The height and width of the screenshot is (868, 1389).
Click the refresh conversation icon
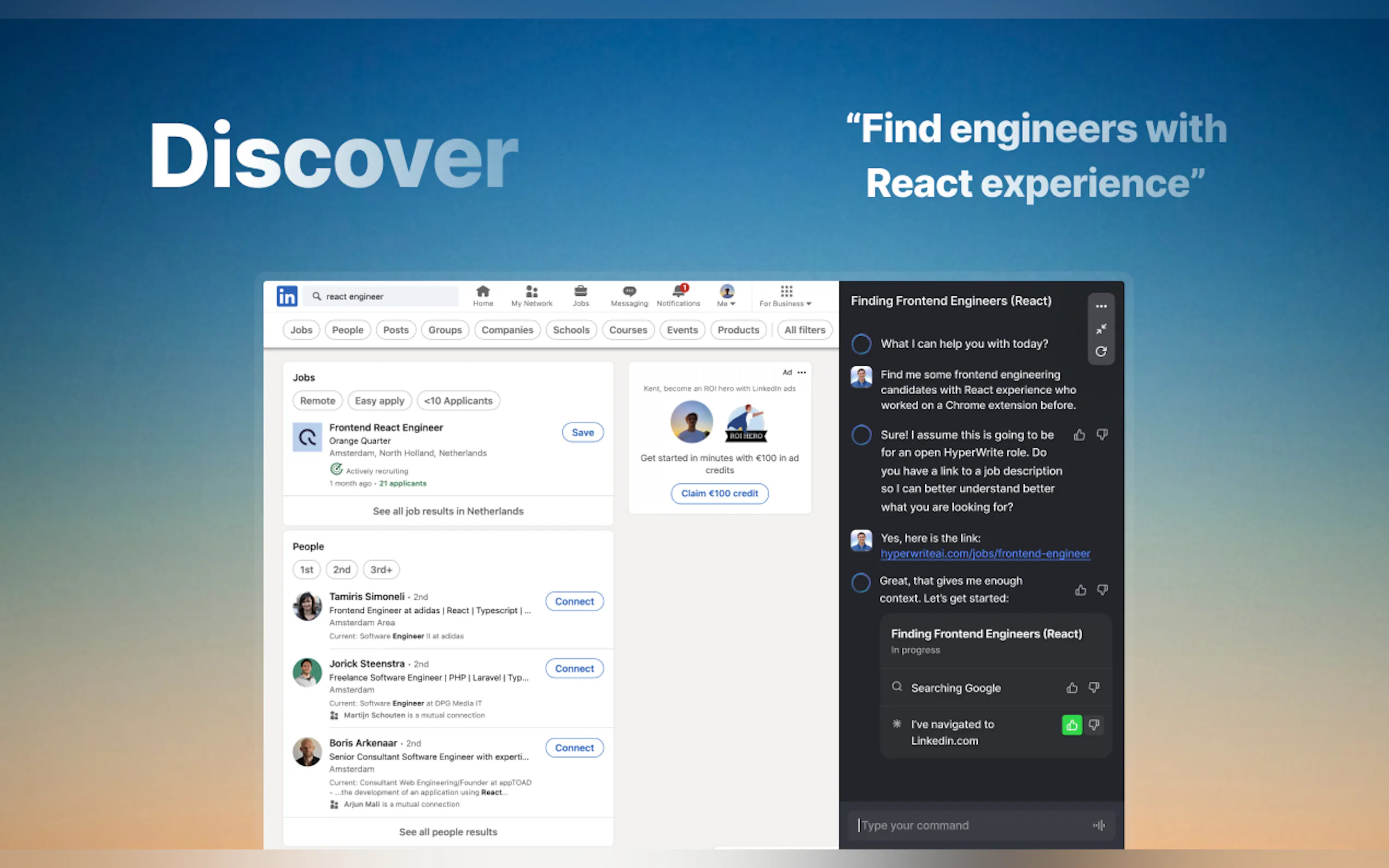click(1101, 351)
